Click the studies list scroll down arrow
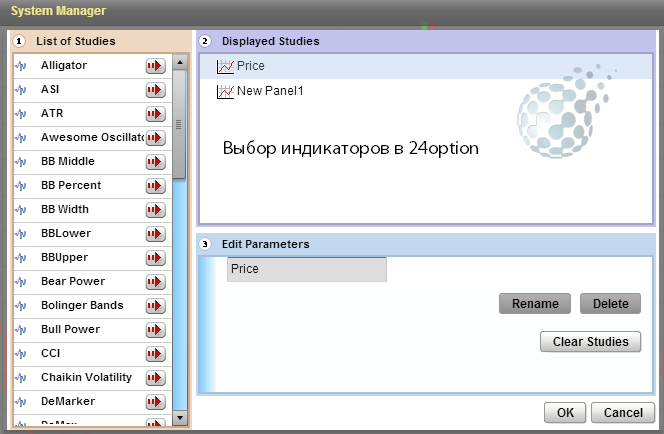Screen dimensions: 664x434 pos(180,418)
